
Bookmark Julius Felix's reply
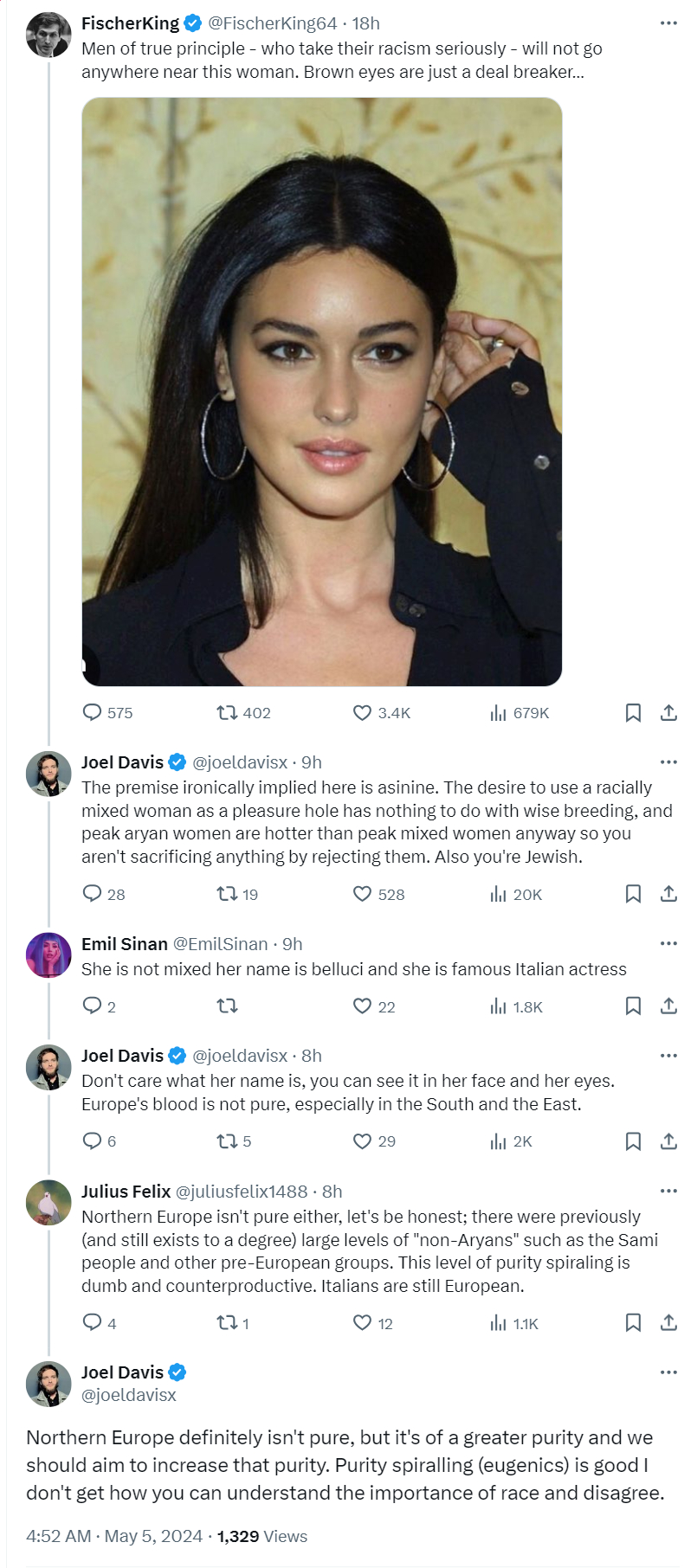coord(633,1323)
